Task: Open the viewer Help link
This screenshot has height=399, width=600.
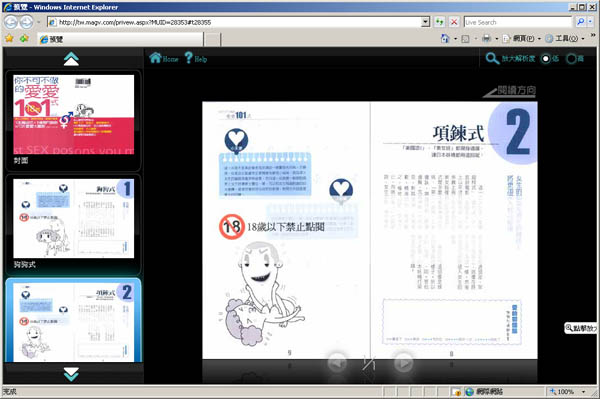Action: (x=196, y=58)
